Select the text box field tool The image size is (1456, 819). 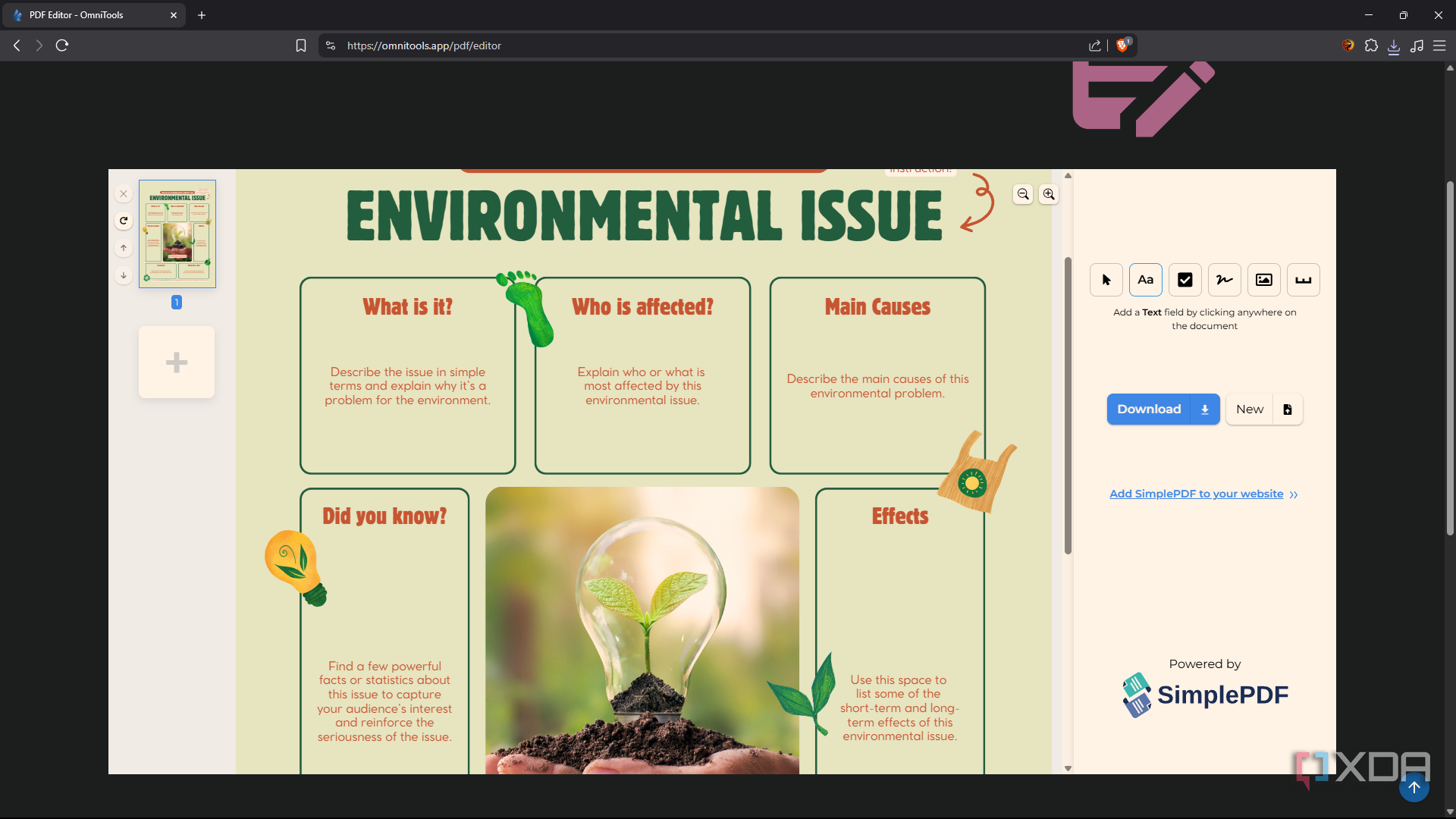1303,280
